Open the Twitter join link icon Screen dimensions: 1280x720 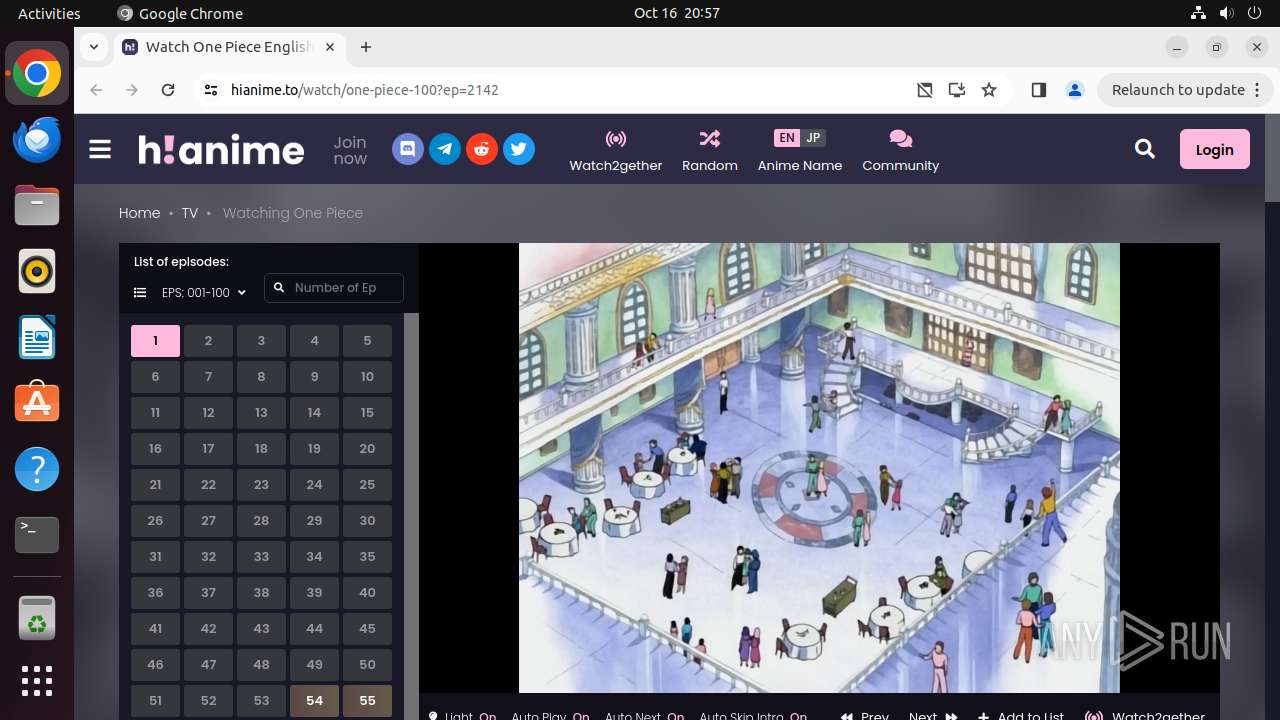[x=518, y=150]
